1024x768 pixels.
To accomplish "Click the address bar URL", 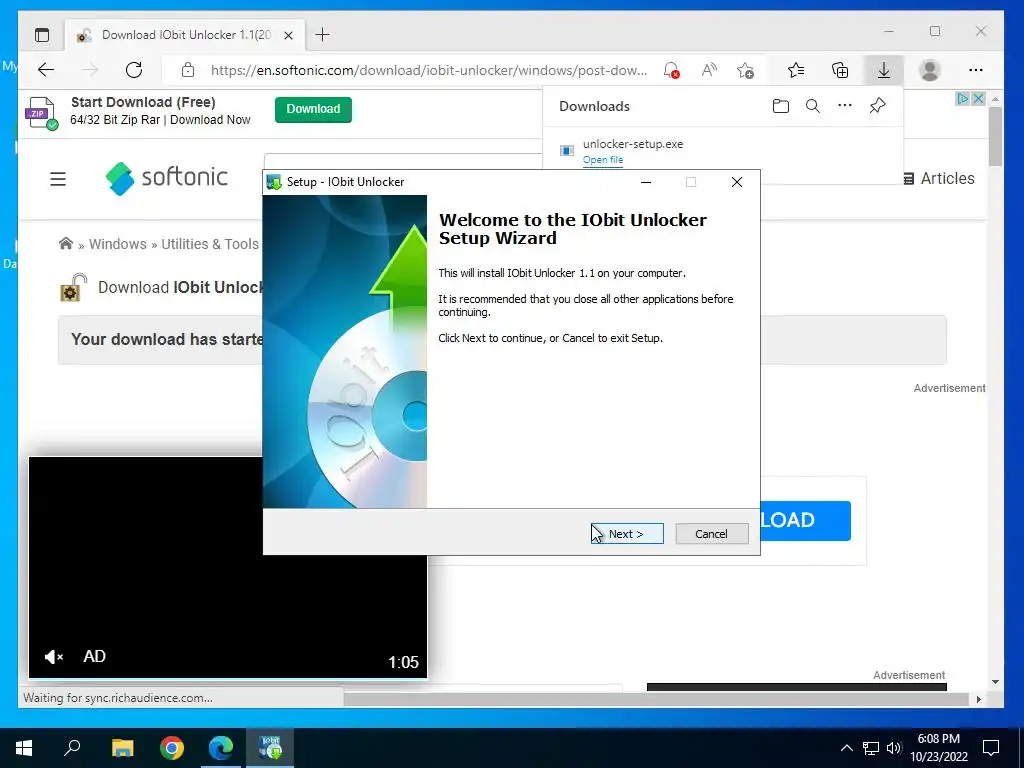I will click(x=428, y=70).
